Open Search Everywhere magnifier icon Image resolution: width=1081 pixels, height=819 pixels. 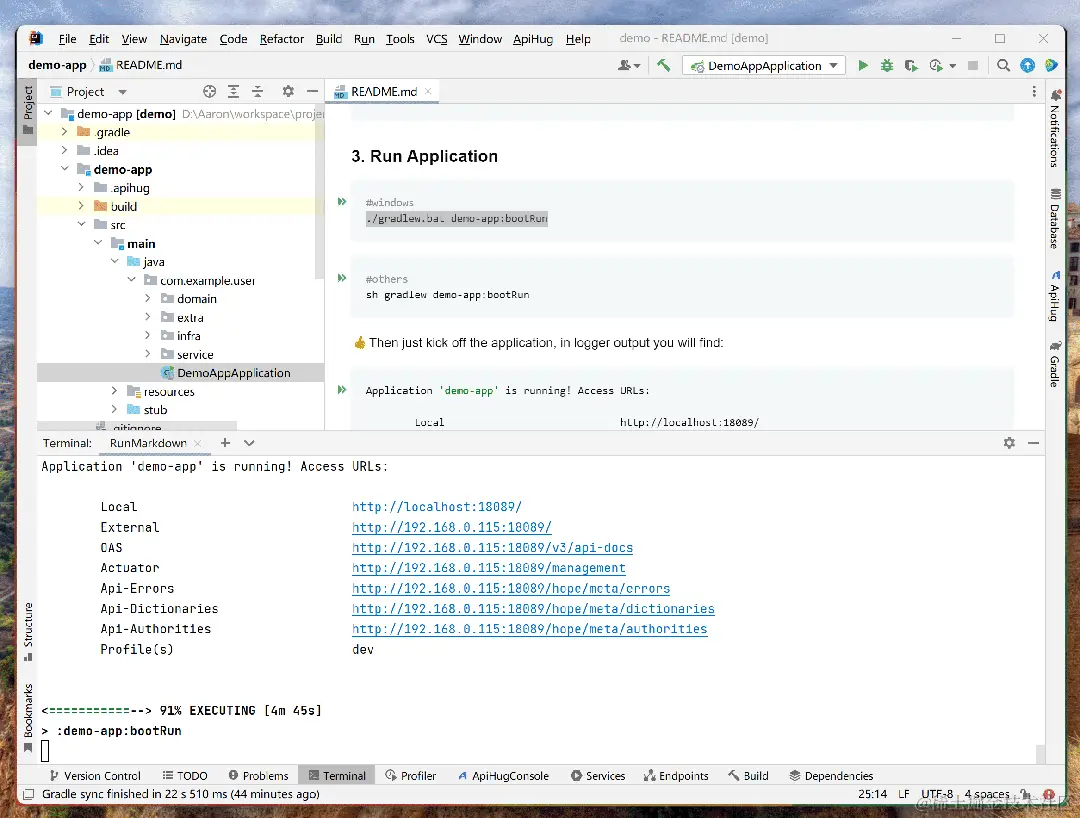(x=1003, y=65)
